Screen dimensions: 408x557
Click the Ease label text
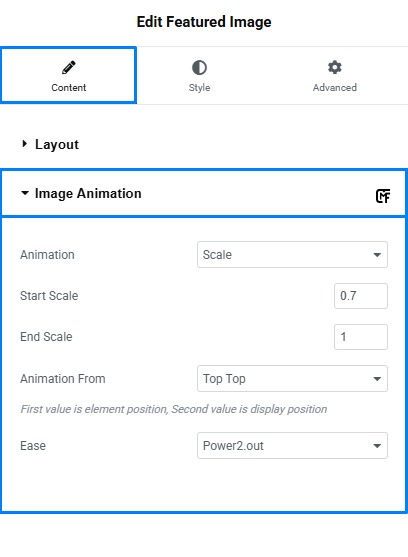[33, 446]
